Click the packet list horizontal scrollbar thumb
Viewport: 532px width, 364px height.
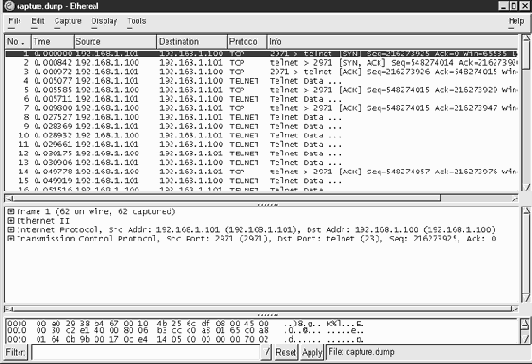(x=226, y=198)
